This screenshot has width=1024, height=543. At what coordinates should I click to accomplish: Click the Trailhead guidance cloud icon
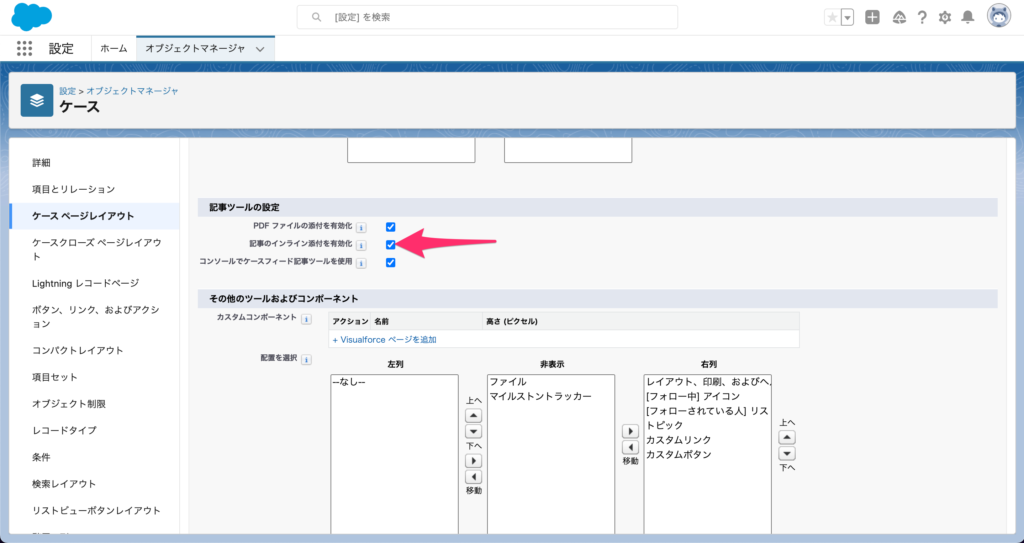899,18
